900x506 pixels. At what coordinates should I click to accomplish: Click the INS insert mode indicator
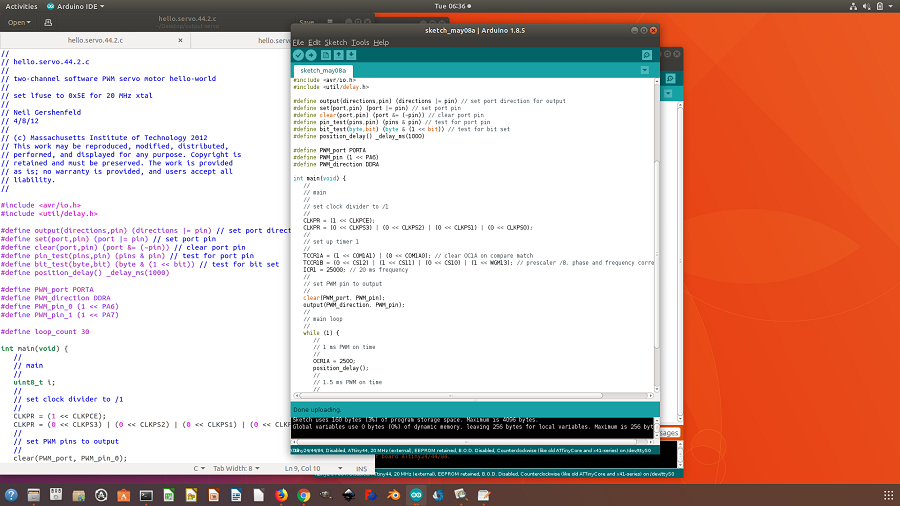coord(361,469)
